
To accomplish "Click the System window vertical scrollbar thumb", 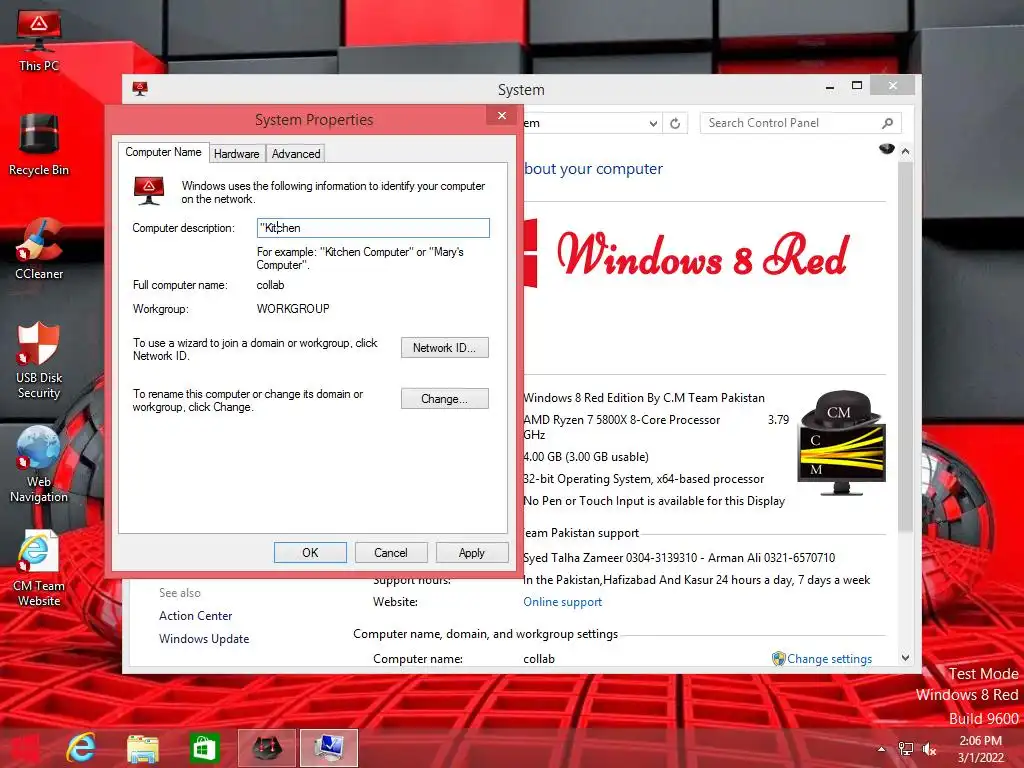I will [905, 346].
